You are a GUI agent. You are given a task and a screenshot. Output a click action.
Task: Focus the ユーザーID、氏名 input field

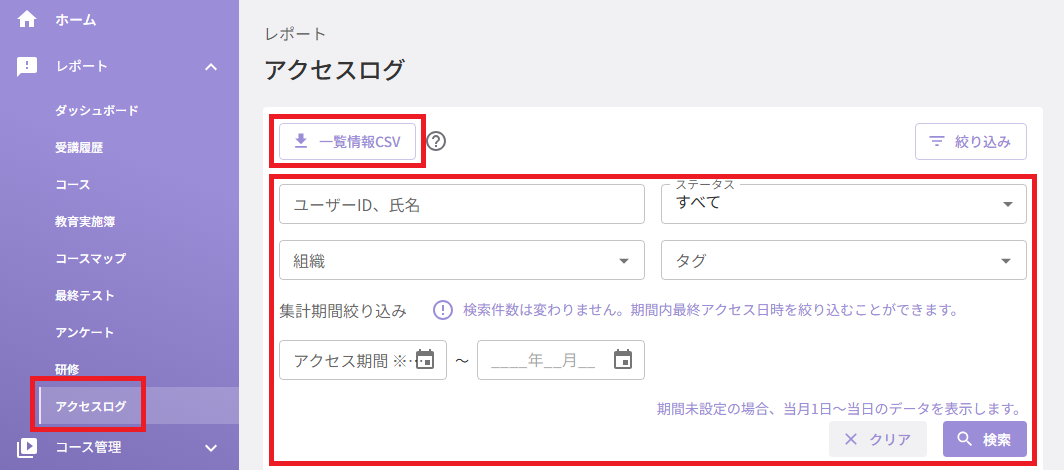point(462,203)
